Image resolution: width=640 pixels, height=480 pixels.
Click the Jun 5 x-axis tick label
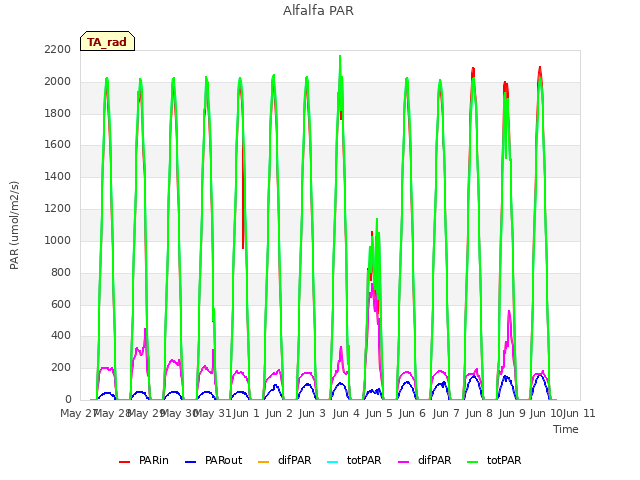point(379,413)
